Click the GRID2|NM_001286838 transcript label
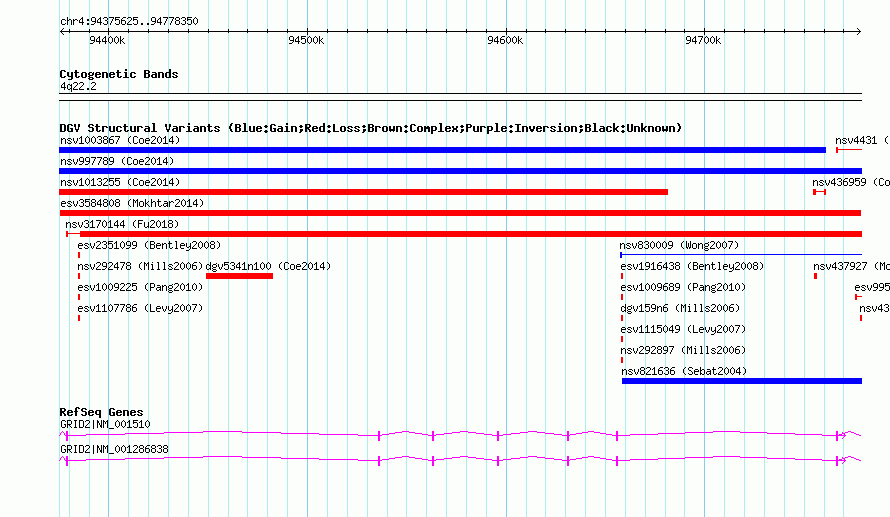This screenshot has height=517, width=890. 115,449
